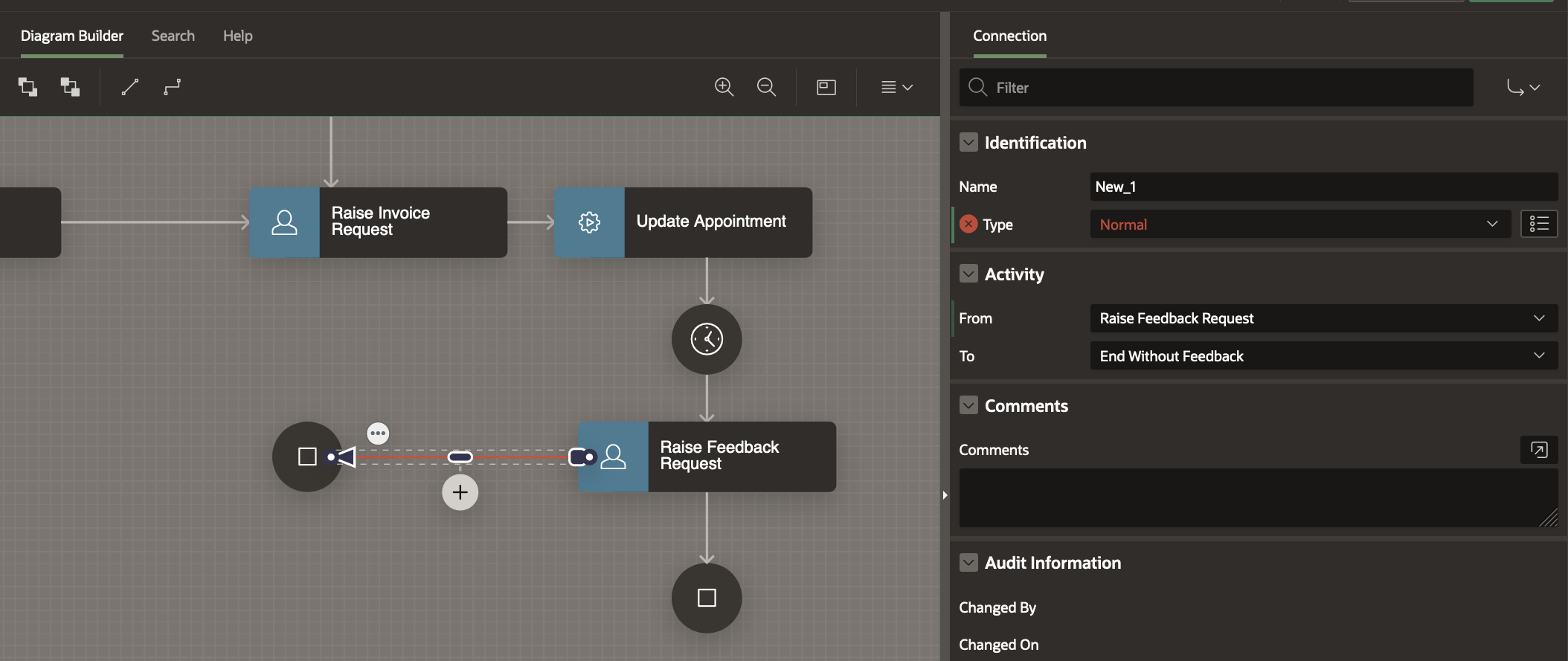This screenshot has height=661, width=1568.
Task: Select the elbow connection routing tool
Action: (x=173, y=87)
